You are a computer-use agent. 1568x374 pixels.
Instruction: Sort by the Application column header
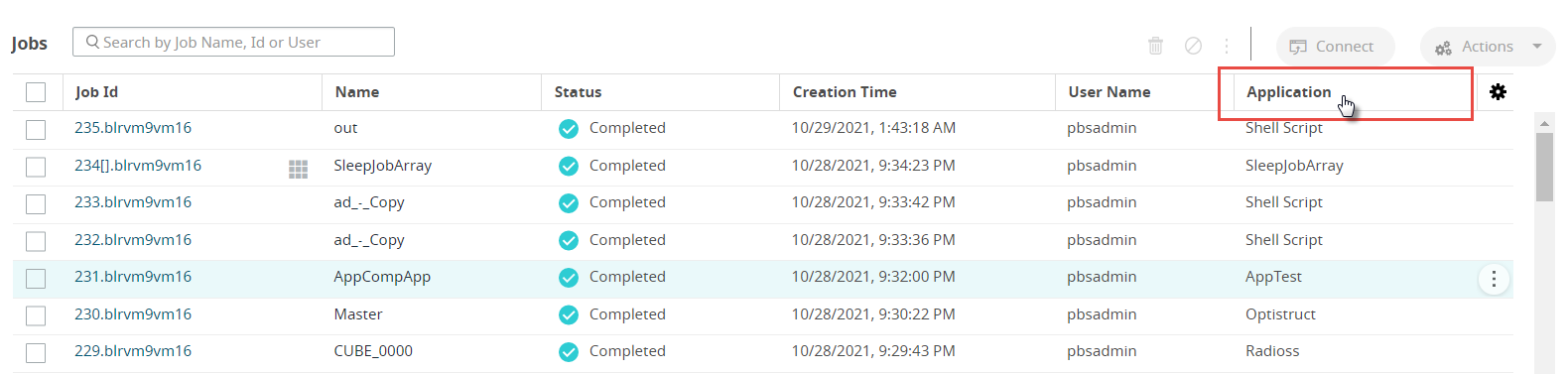tap(1288, 91)
